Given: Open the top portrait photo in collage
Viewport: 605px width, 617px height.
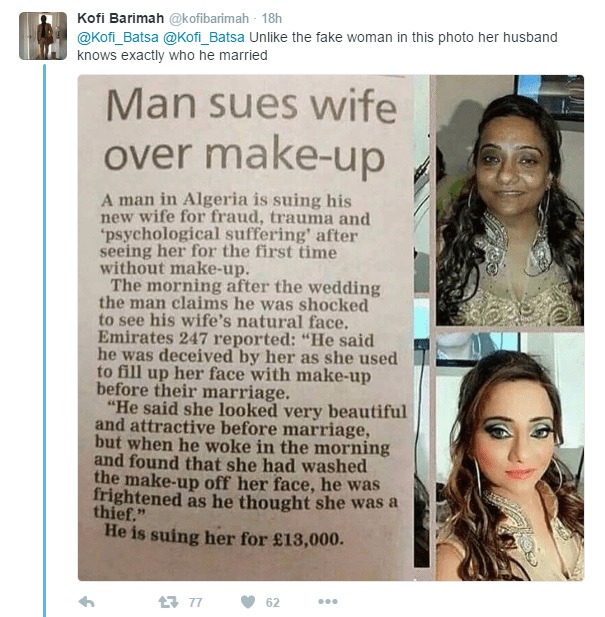Looking at the screenshot, I should click(x=509, y=200).
